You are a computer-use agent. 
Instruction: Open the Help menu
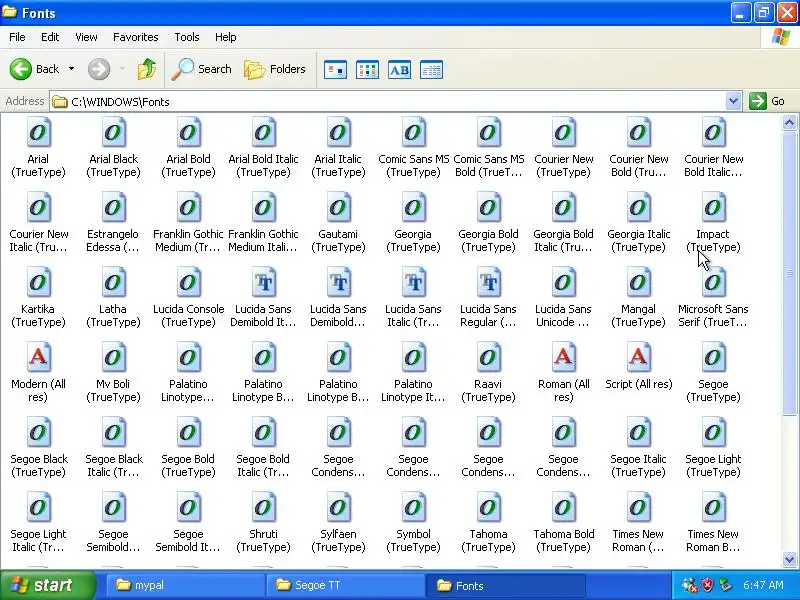pyautogui.click(x=226, y=37)
